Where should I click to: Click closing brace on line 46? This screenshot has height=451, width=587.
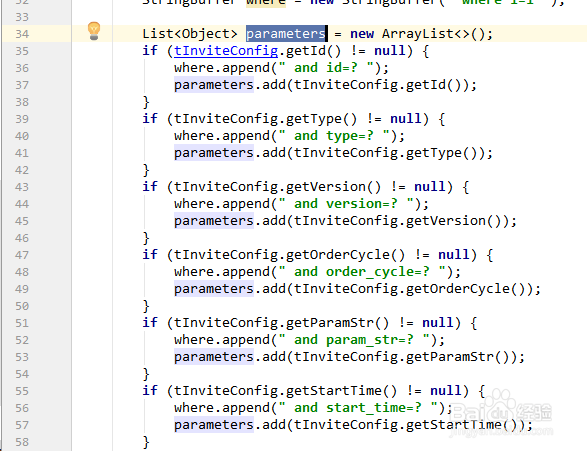point(146,238)
